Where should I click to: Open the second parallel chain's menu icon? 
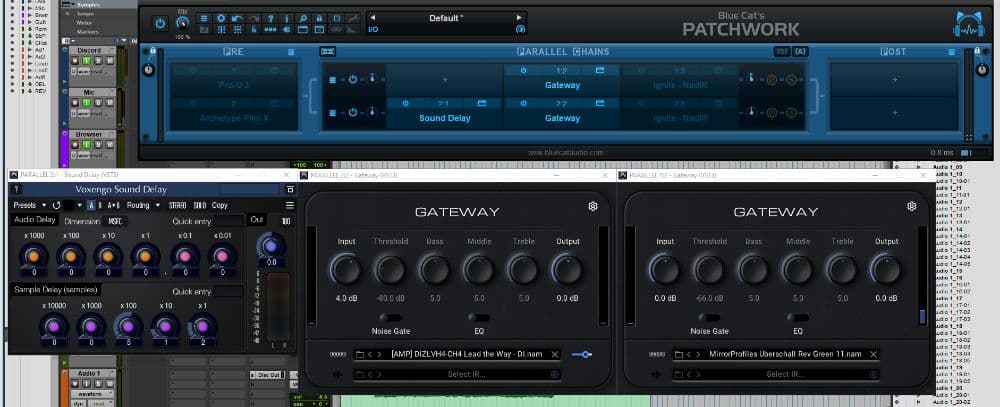pos(332,113)
